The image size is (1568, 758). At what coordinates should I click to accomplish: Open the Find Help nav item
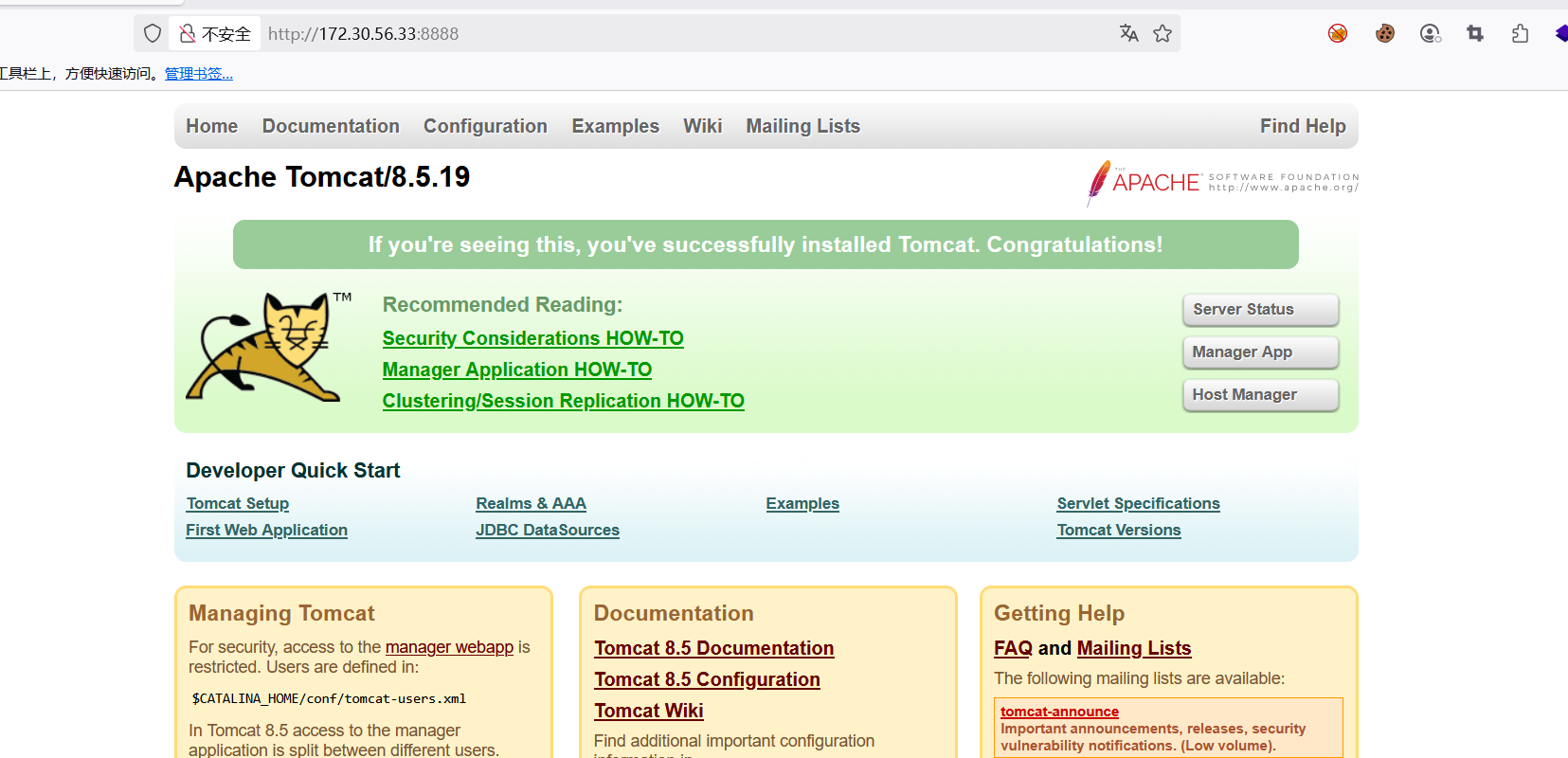coord(1303,126)
